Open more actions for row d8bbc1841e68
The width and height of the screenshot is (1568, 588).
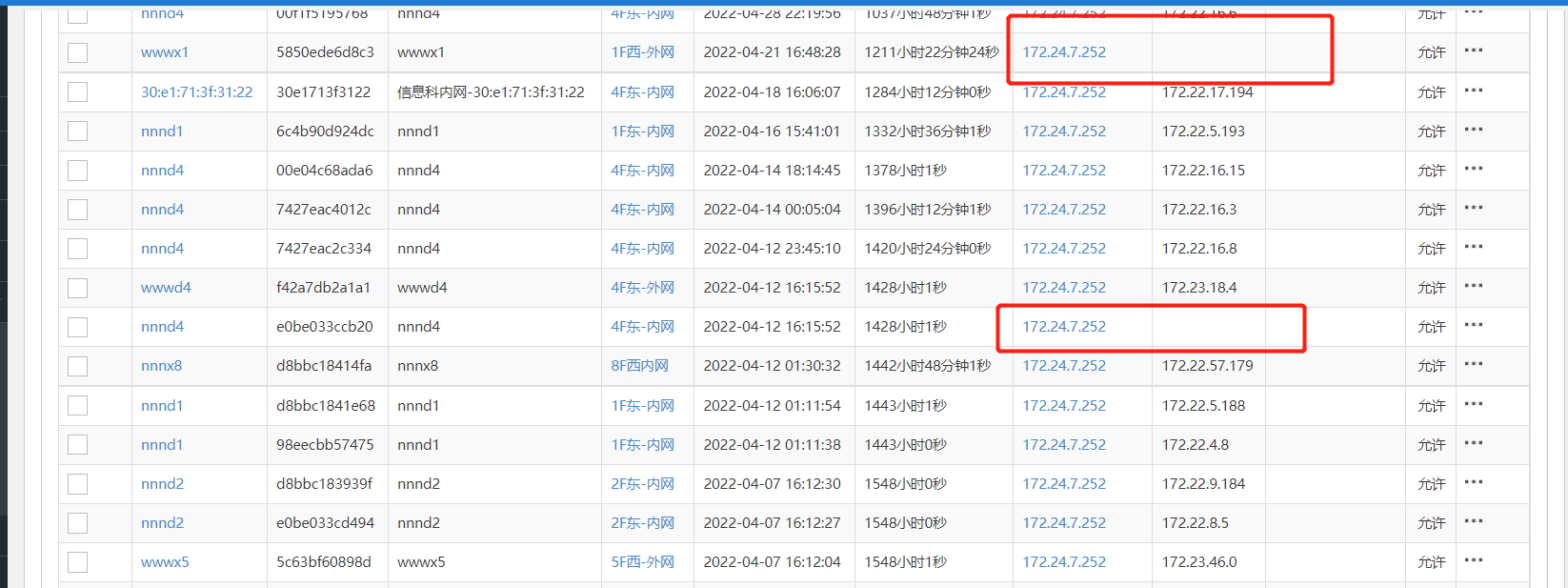(x=1474, y=405)
